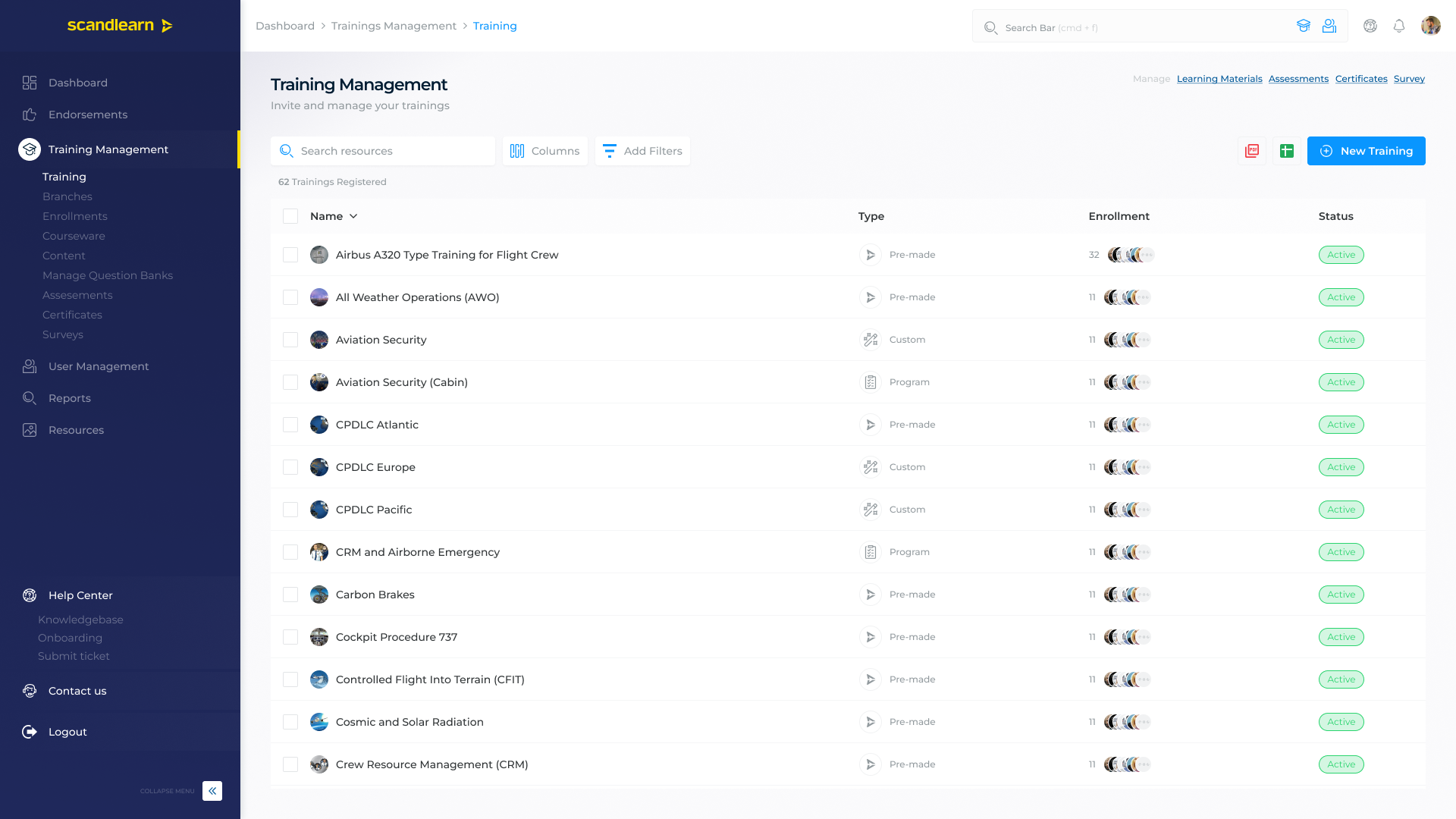Viewport: 1456px width, 819px height.
Task: Go to Dashboard breadcrumb
Action: pyautogui.click(x=285, y=26)
